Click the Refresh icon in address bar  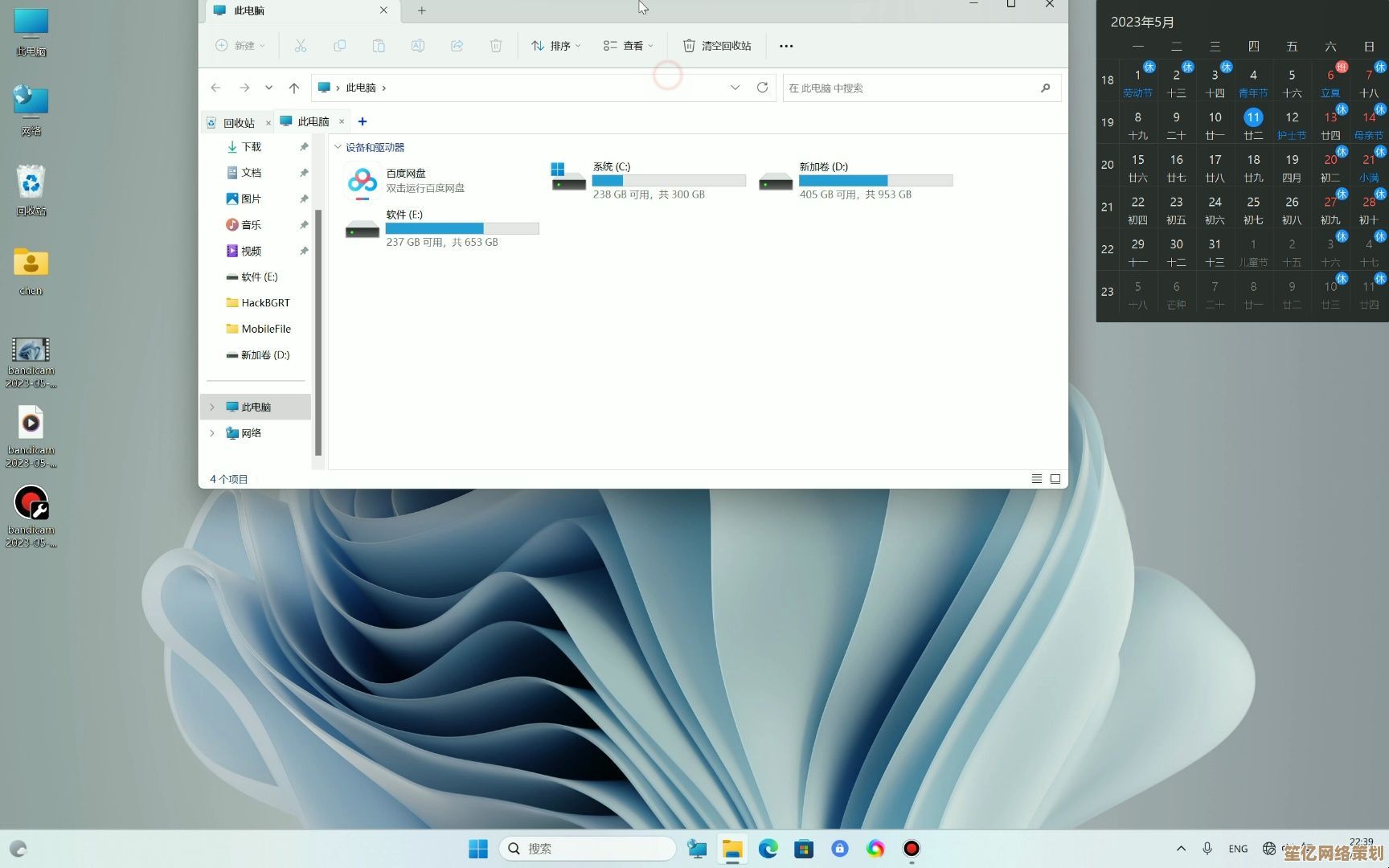762,88
